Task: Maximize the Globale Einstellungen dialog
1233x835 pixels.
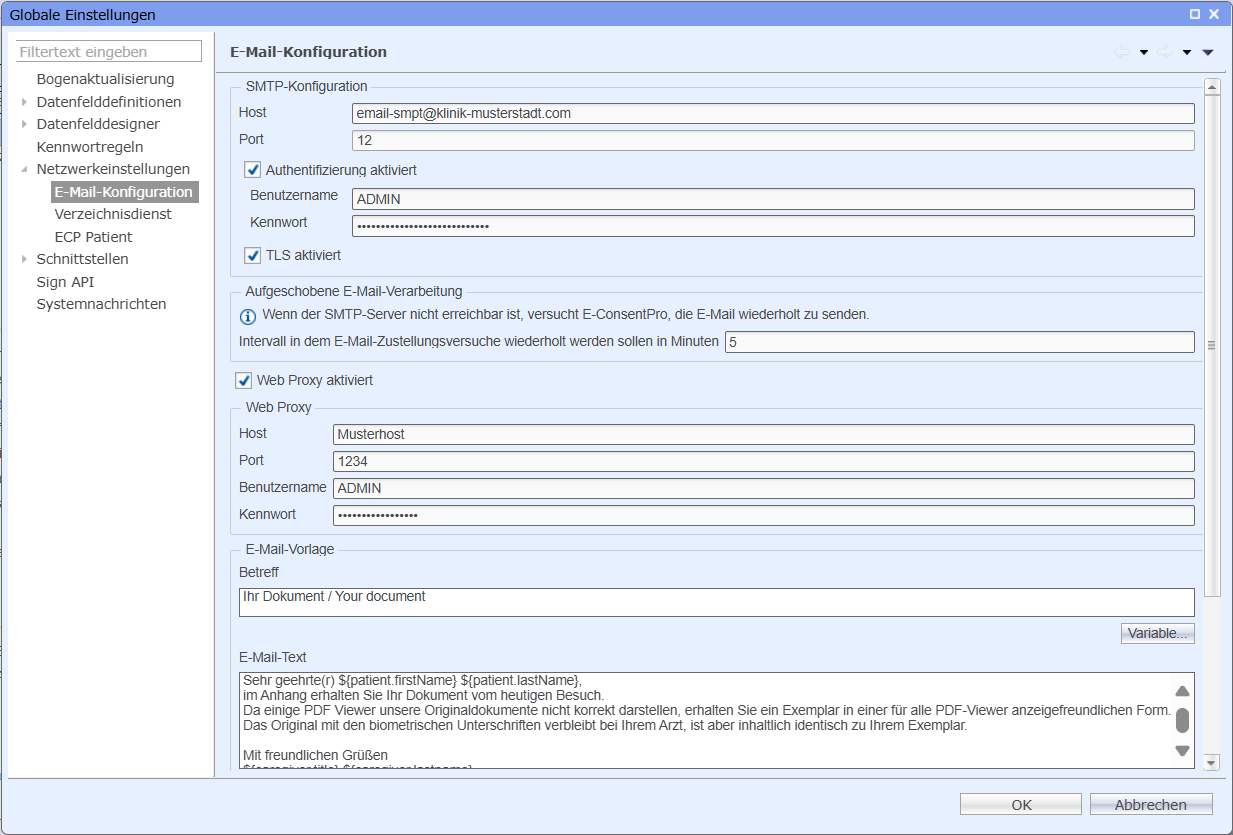Action: (x=1195, y=14)
